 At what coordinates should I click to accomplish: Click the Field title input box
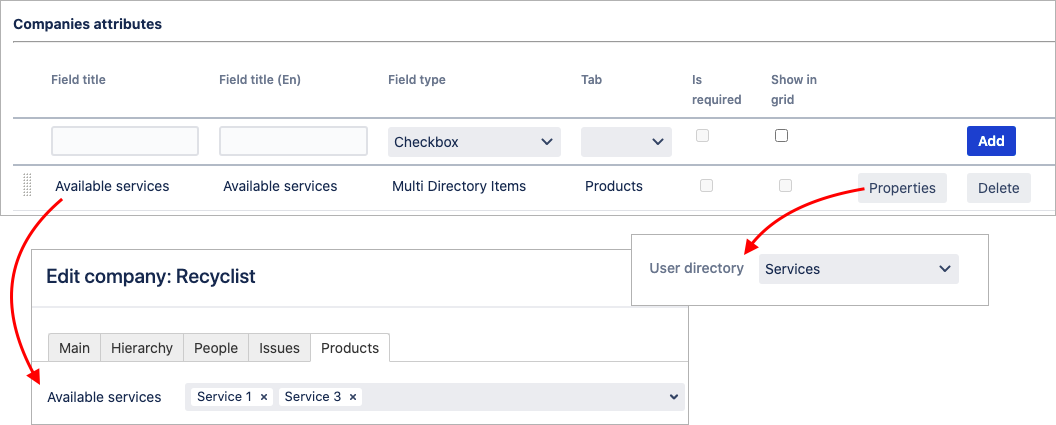point(125,141)
